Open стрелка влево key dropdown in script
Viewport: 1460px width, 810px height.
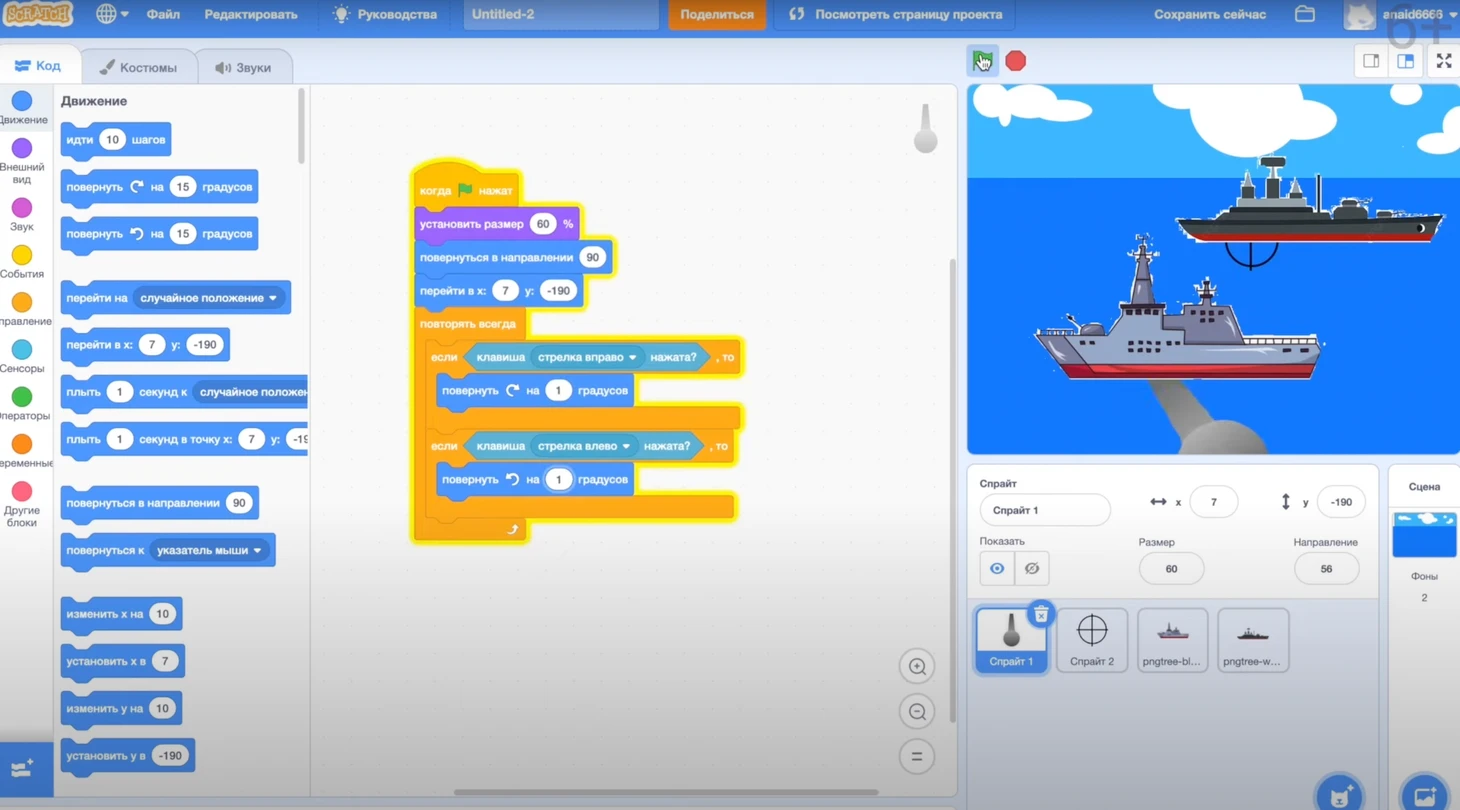(x=584, y=446)
